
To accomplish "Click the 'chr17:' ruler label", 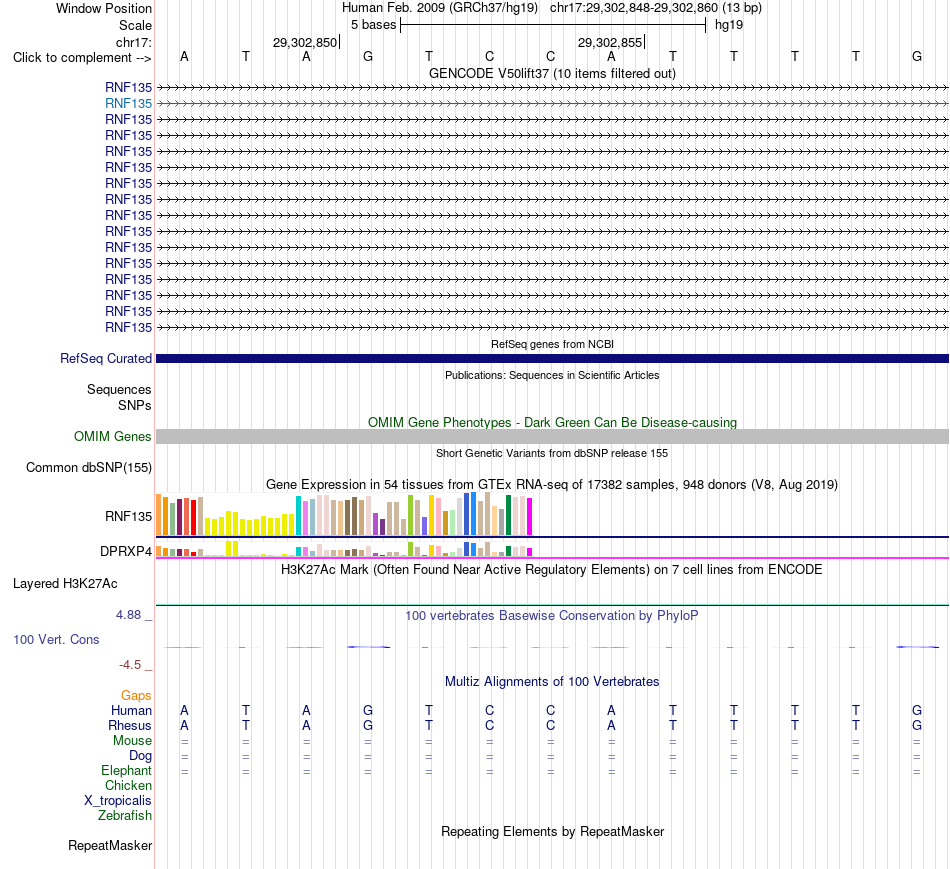I will click(x=134, y=42).
